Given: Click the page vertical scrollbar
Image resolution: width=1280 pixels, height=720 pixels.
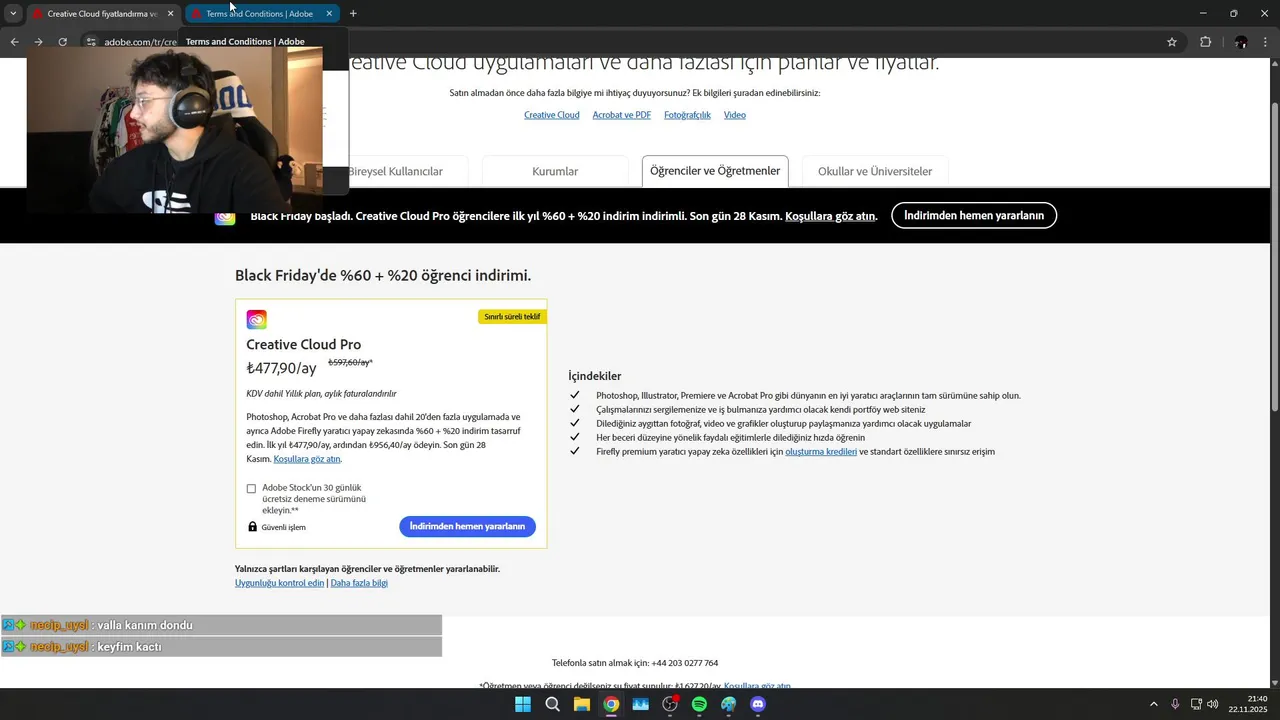Looking at the screenshot, I should [1274, 255].
